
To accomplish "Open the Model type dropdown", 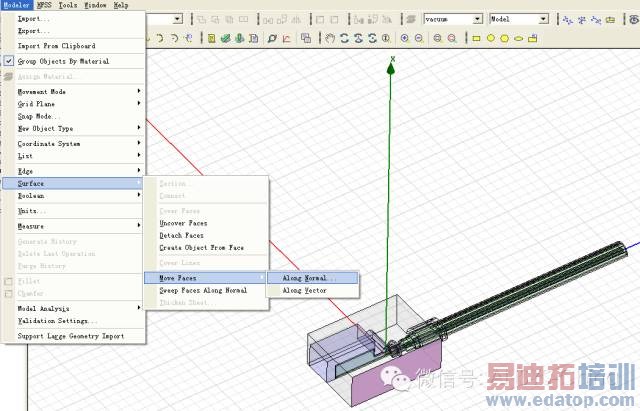I will point(543,19).
